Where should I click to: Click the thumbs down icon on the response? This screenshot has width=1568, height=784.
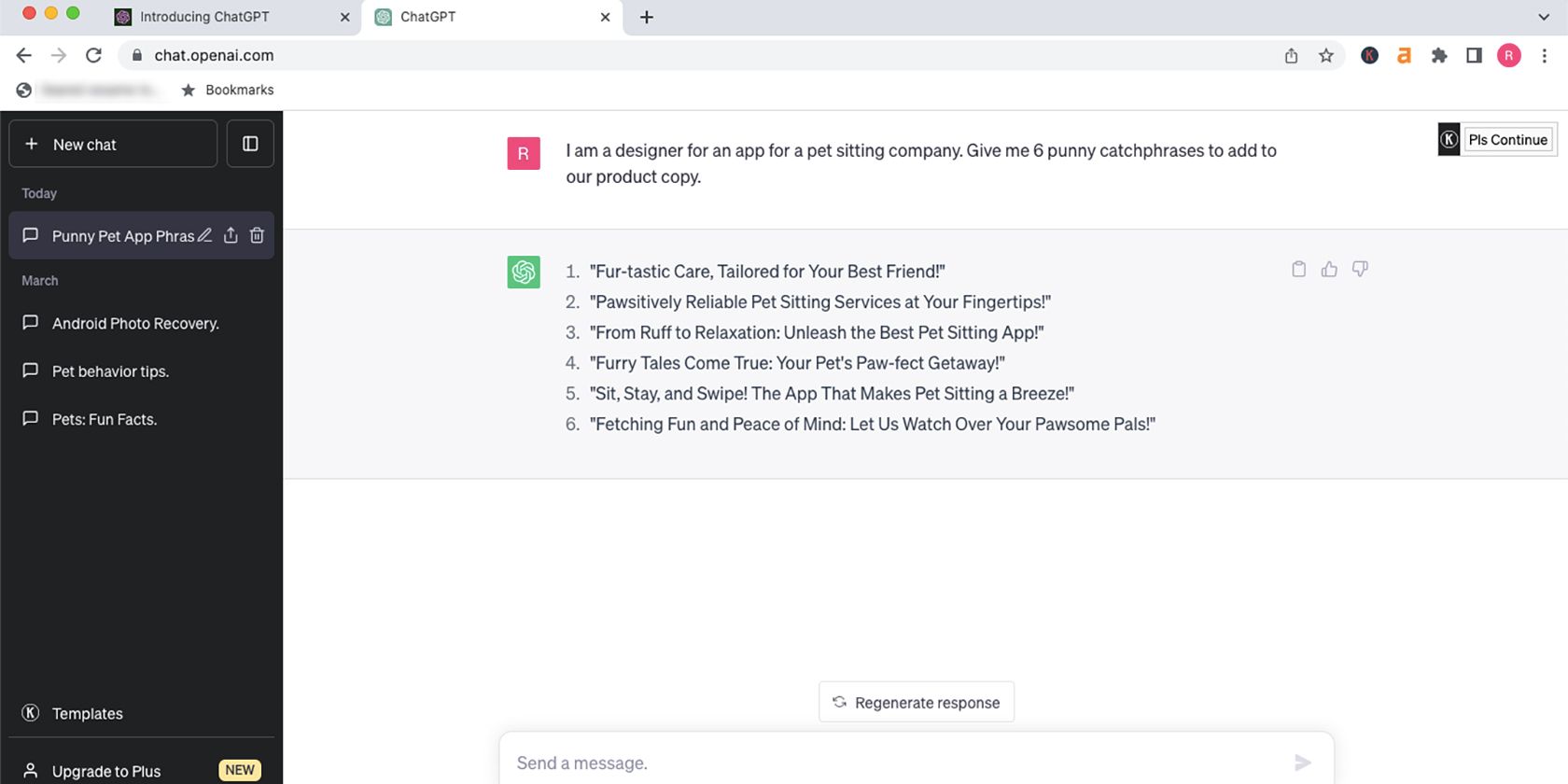(1360, 269)
